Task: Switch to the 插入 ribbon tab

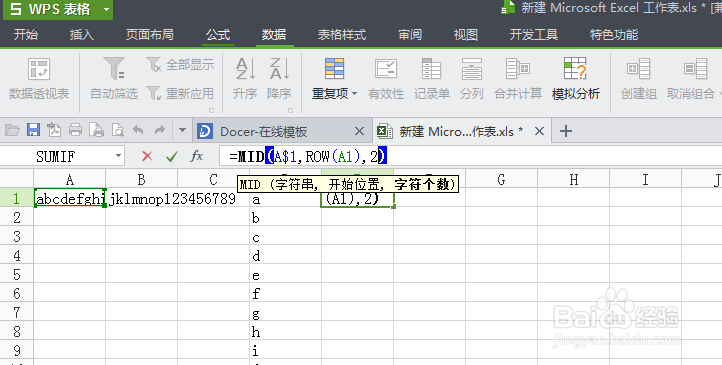Action: 82,35
